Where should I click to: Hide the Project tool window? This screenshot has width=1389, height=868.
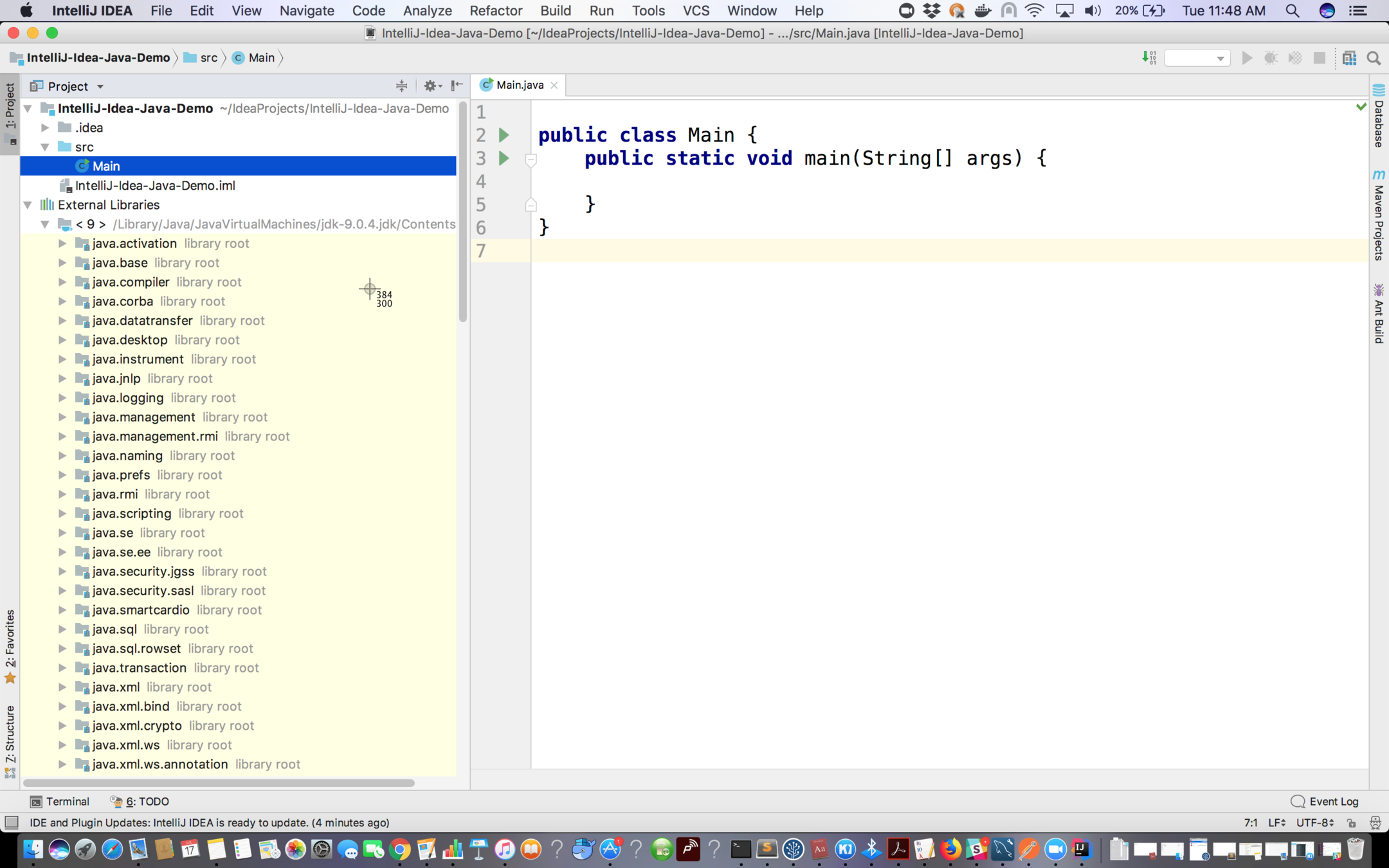coord(457,86)
